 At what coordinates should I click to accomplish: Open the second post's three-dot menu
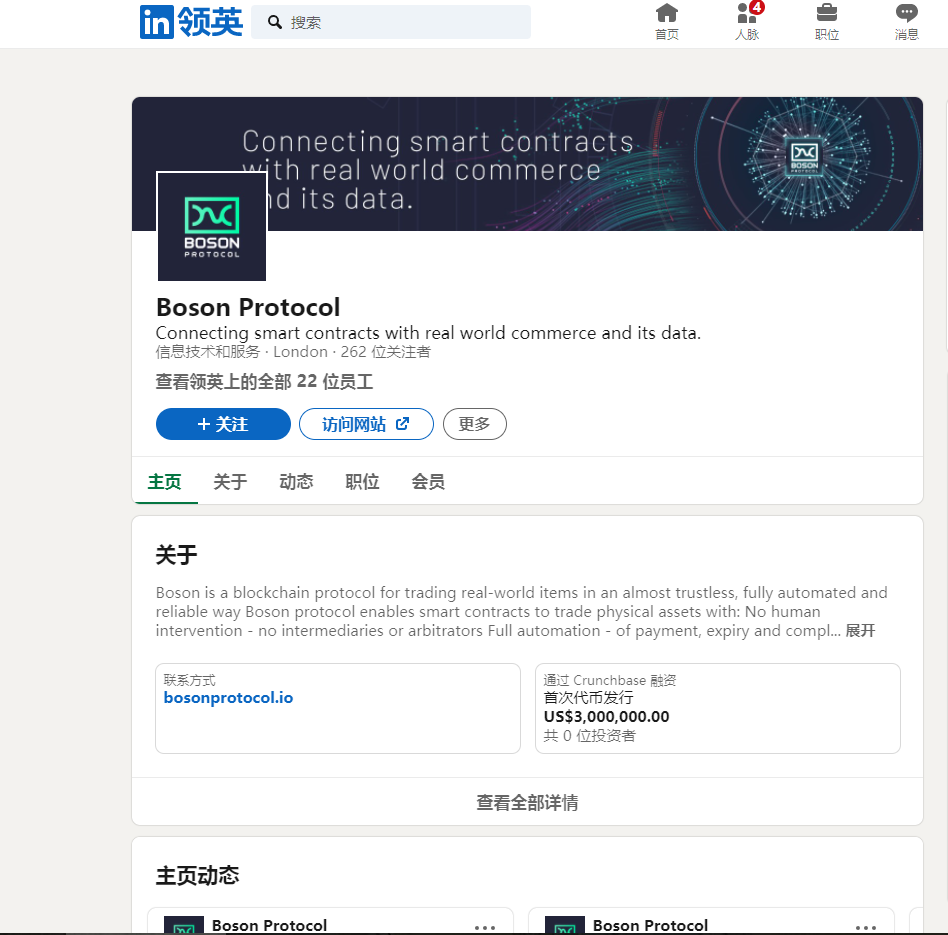tap(866, 927)
